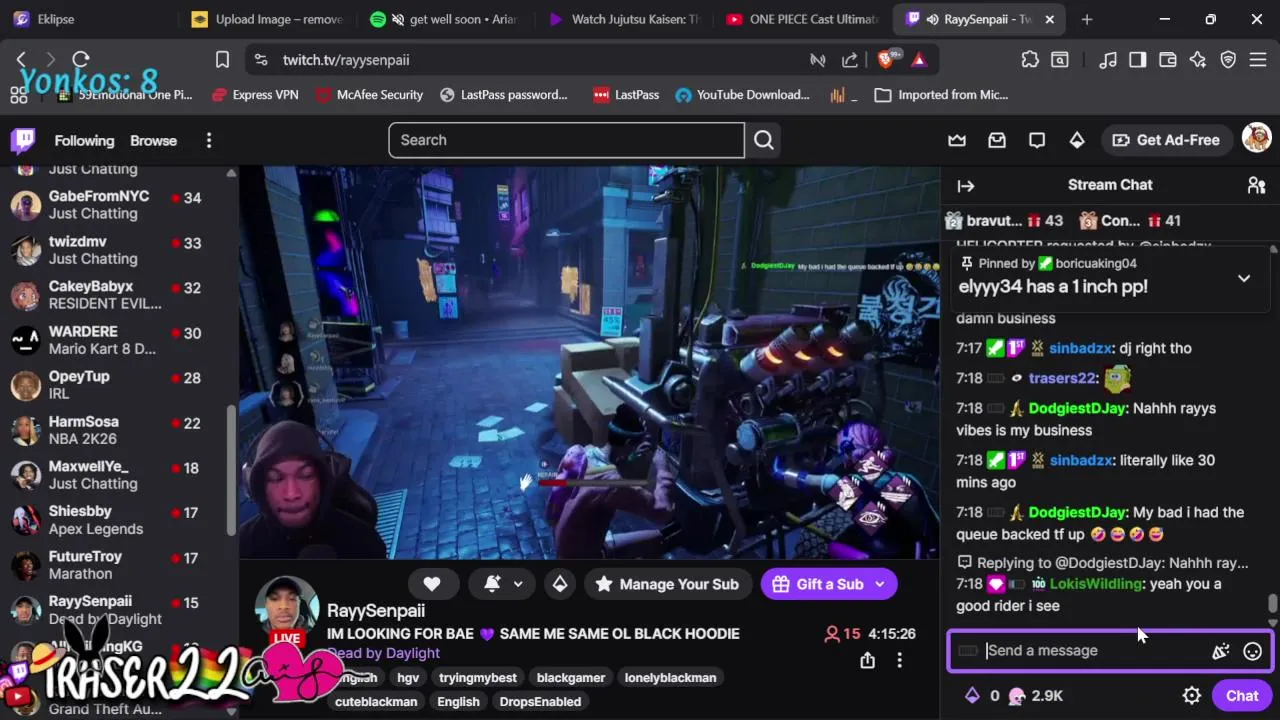Open the chat Community users icon
This screenshot has height=720, width=1280.
click(x=1256, y=185)
